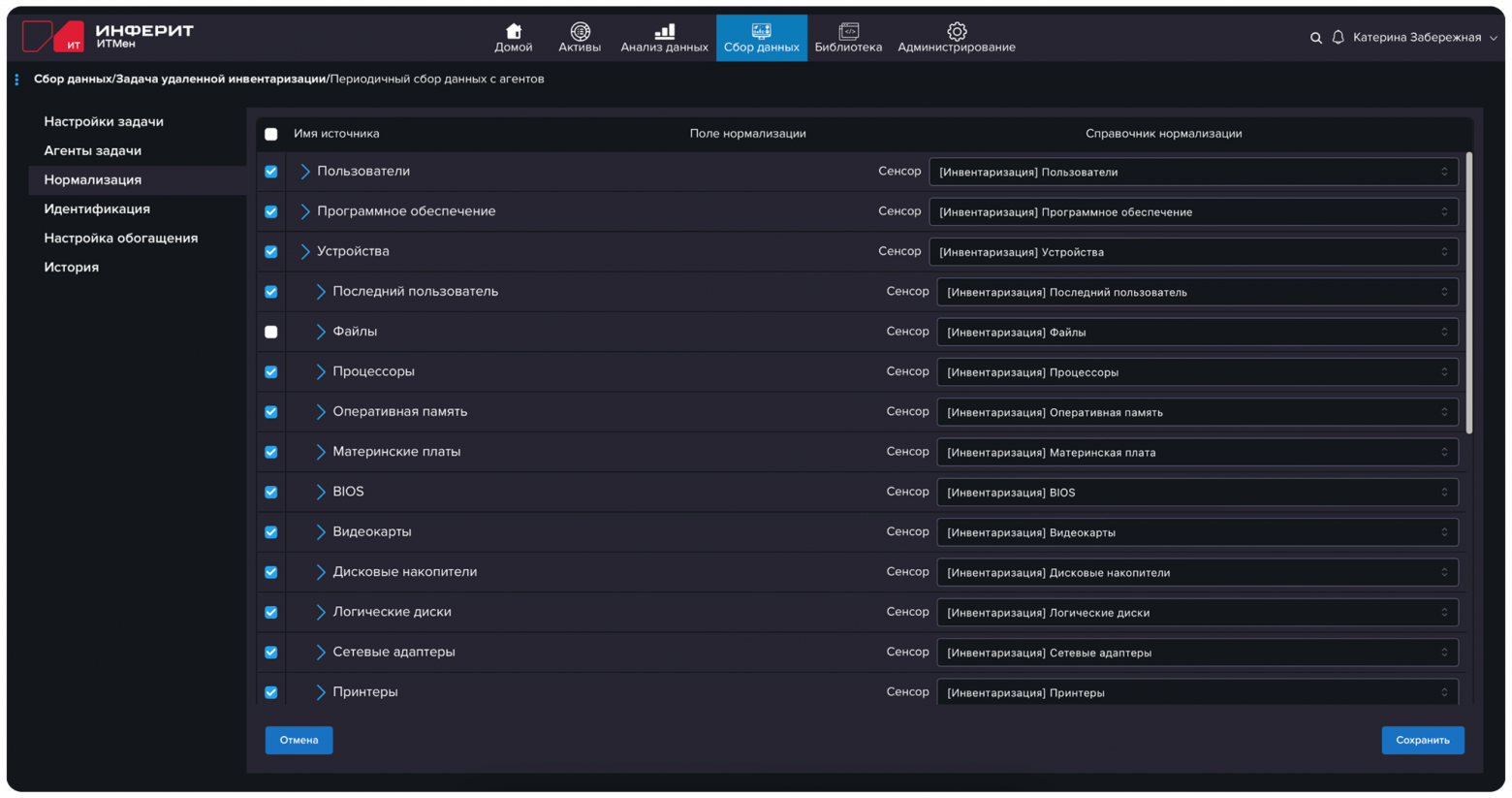
Task: Click the Отмена button
Action: [299, 740]
